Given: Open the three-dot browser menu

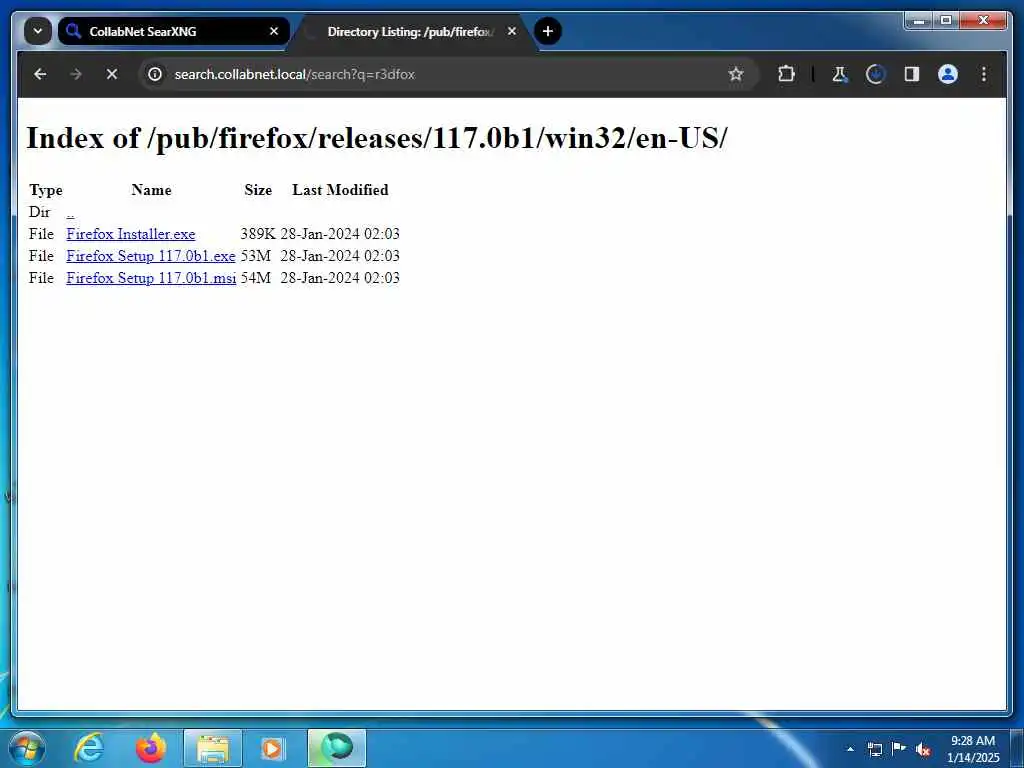Looking at the screenshot, I should [x=984, y=74].
